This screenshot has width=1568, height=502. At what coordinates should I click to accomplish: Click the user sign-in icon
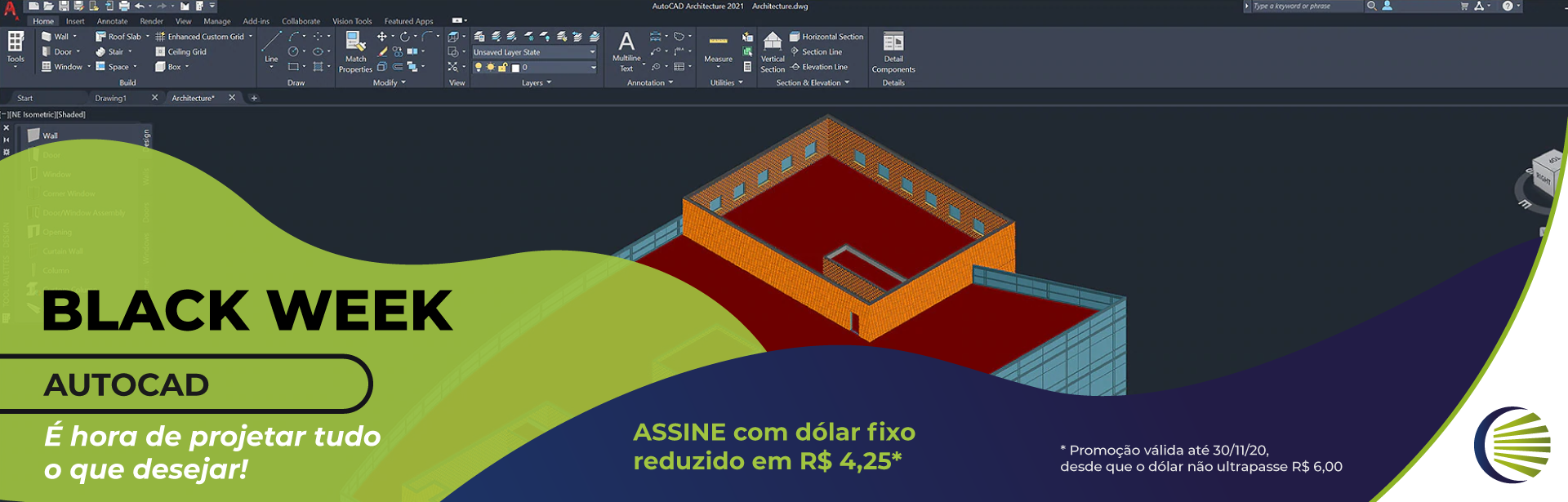coord(1387,6)
